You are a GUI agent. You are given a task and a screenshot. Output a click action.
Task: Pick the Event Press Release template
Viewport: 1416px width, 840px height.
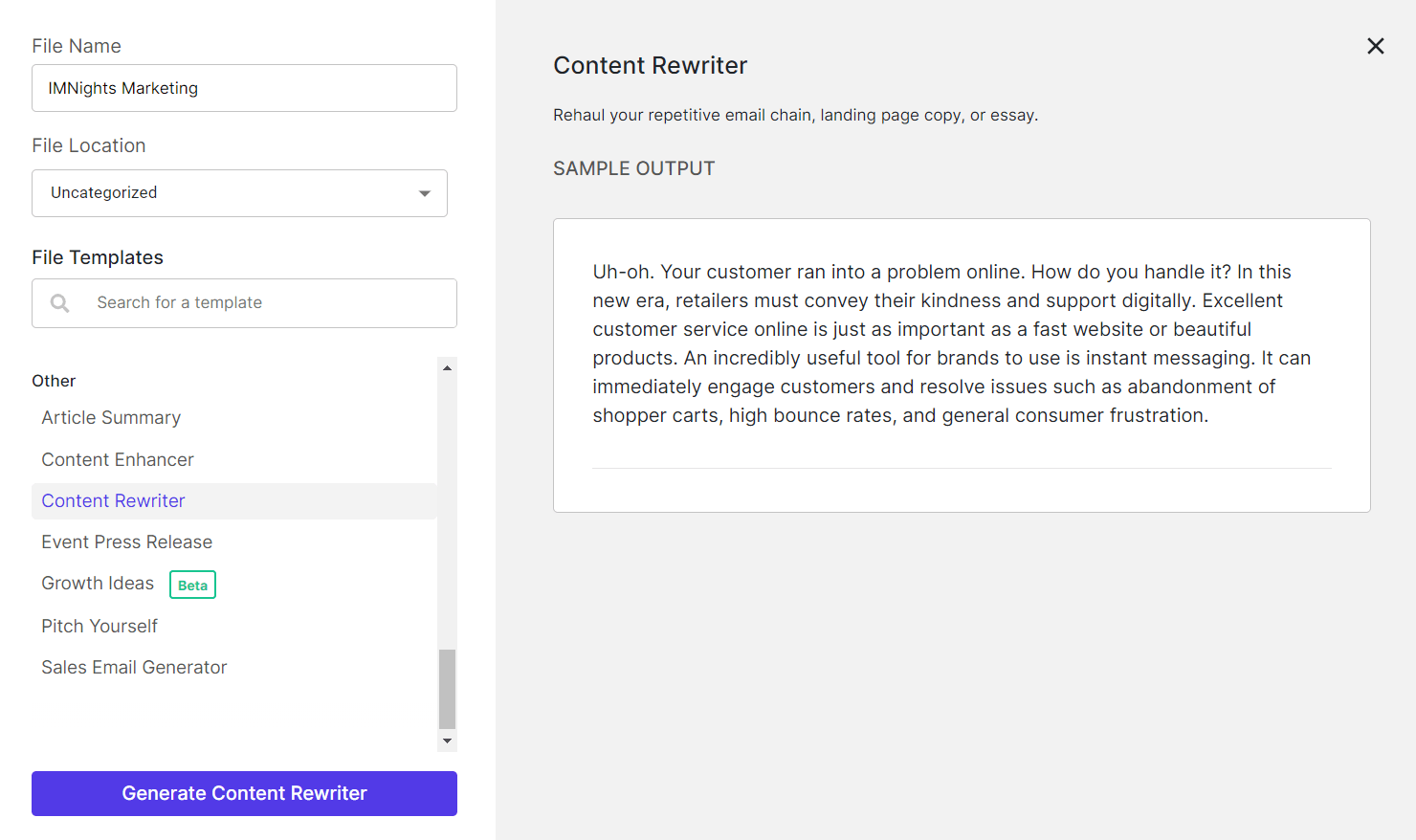126,542
